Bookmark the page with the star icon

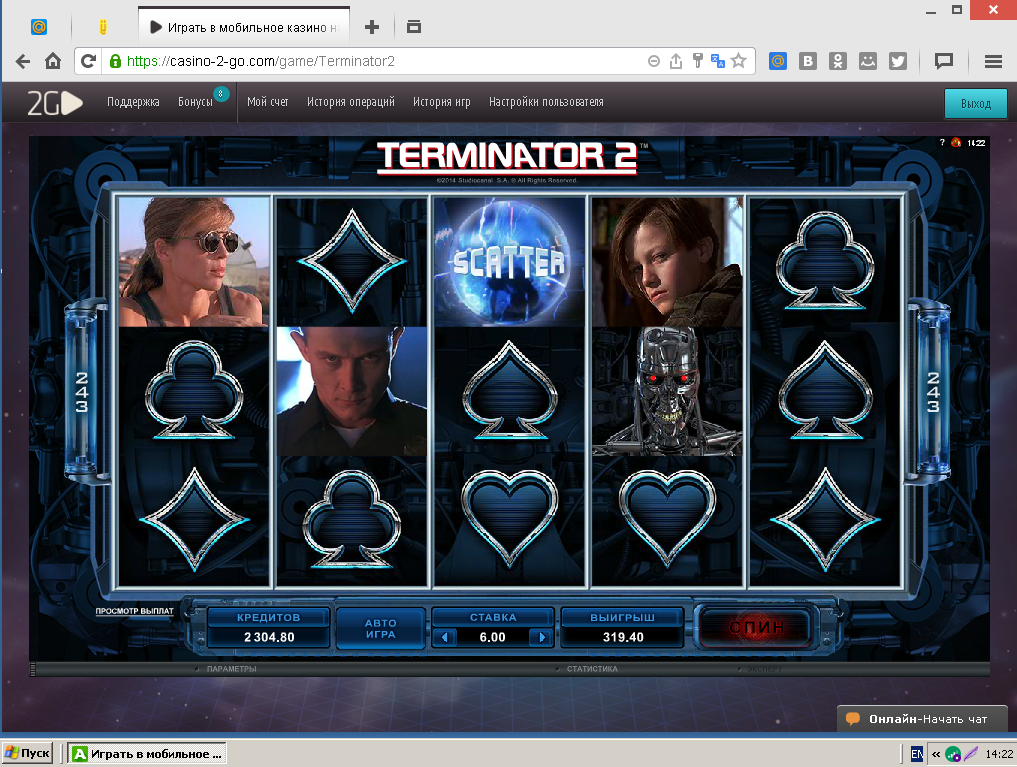pos(738,61)
